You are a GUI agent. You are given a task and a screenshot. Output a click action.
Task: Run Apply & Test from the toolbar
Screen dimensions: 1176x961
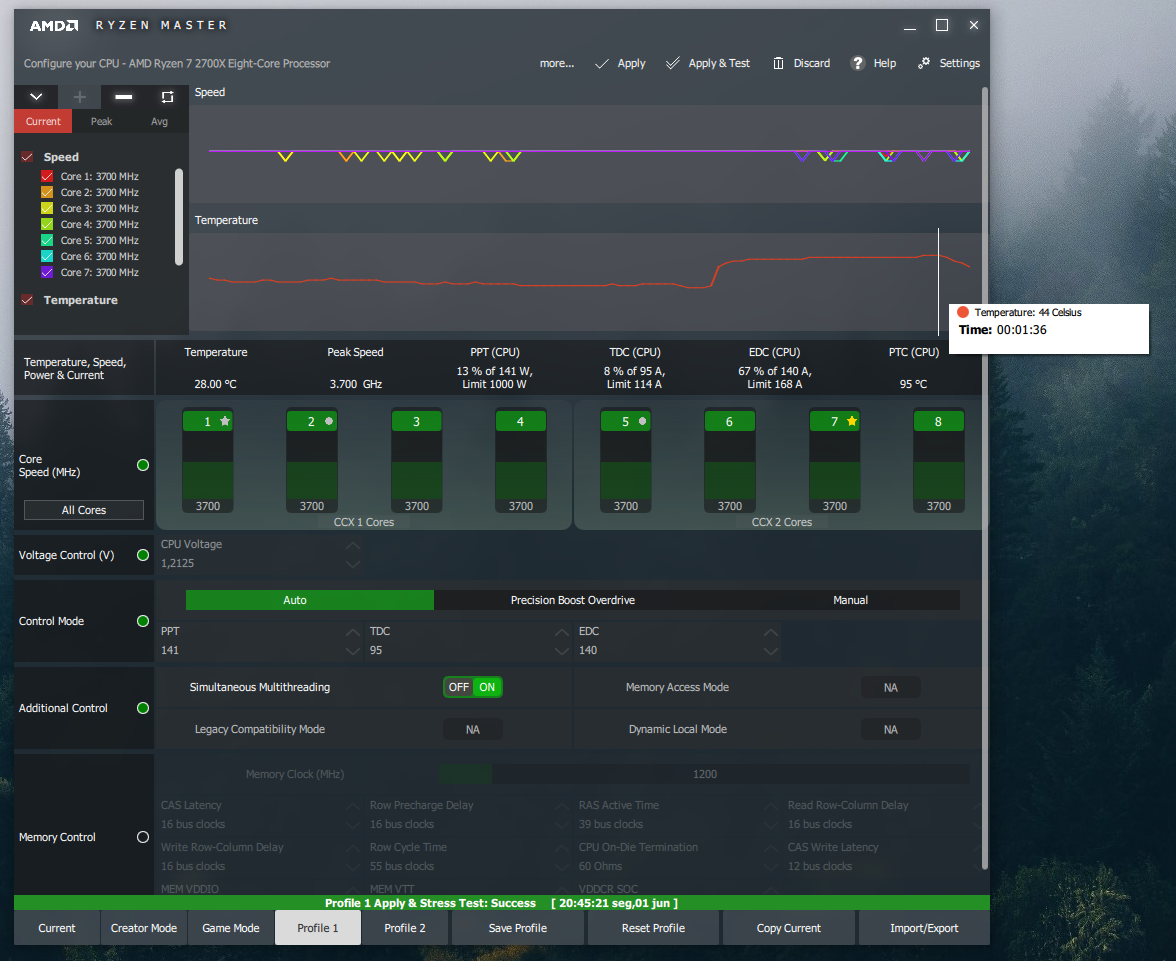(x=707, y=64)
